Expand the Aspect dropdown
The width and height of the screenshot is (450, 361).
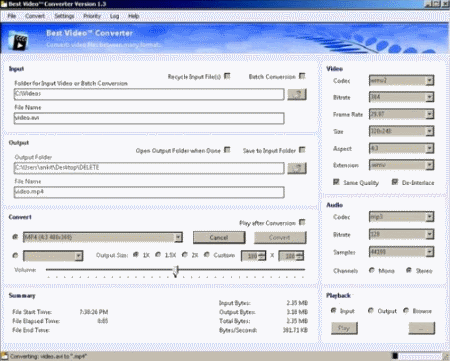pos(429,148)
